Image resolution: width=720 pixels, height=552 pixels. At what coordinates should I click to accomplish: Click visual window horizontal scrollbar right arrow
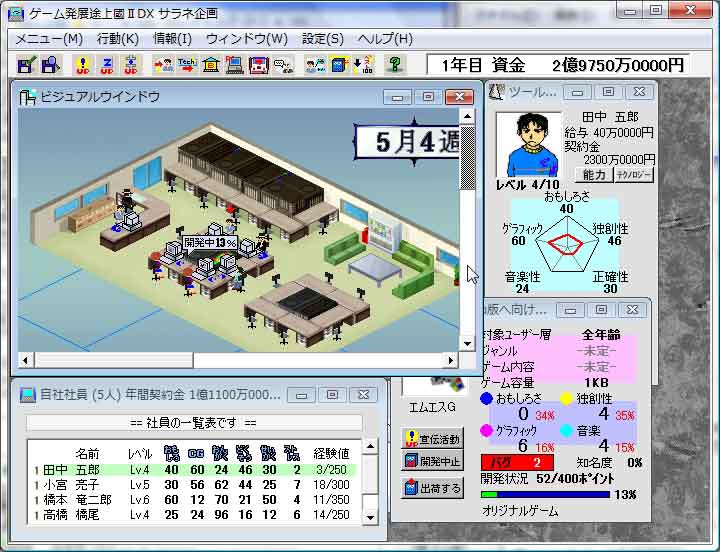click(x=450, y=360)
